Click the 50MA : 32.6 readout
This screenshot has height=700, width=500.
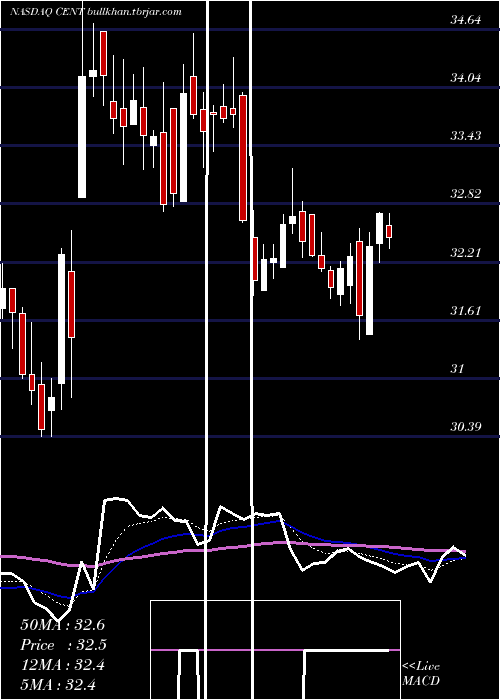pyautogui.click(x=63, y=625)
